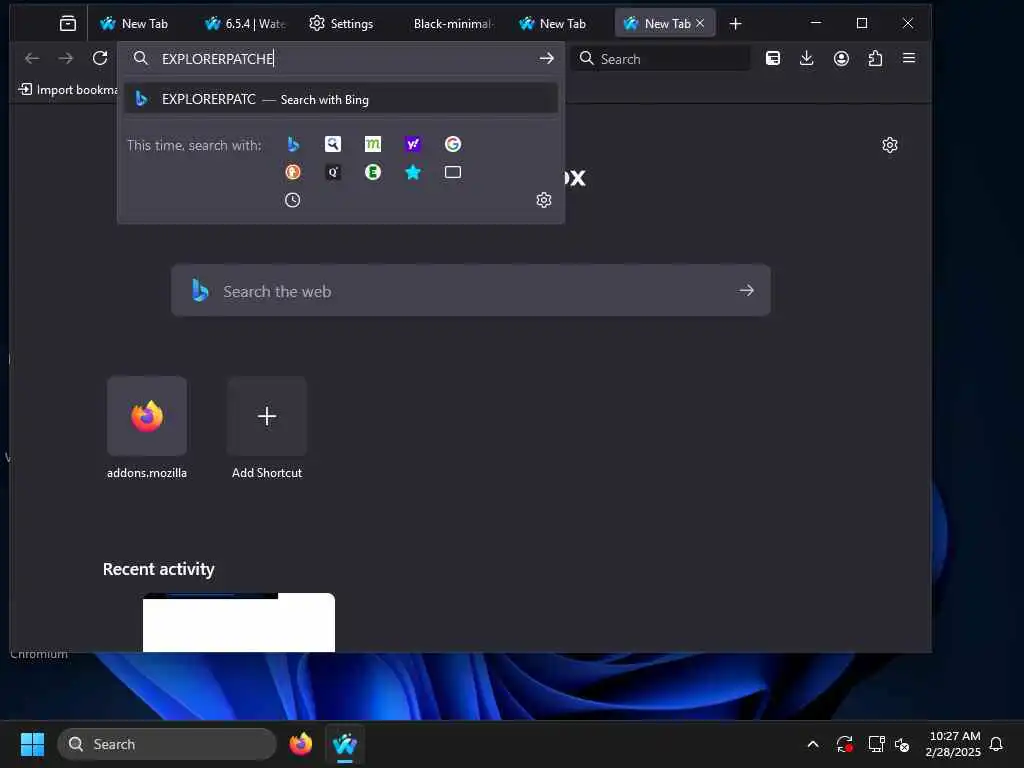Close the active New Tab
Image resolution: width=1024 pixels, height=768 pixels.
tap(700, 24)
